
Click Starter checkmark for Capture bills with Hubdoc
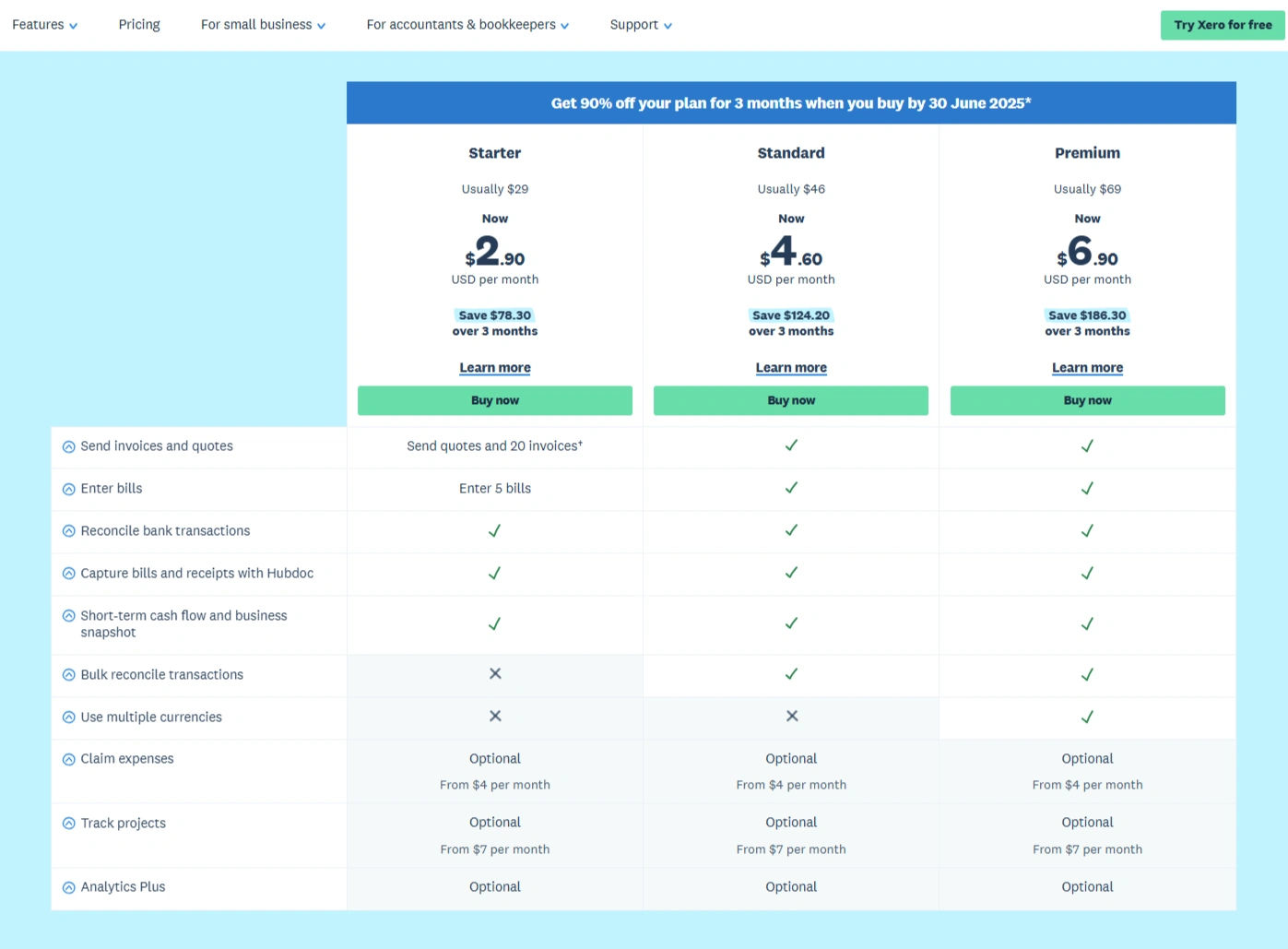tap(495, 574)
